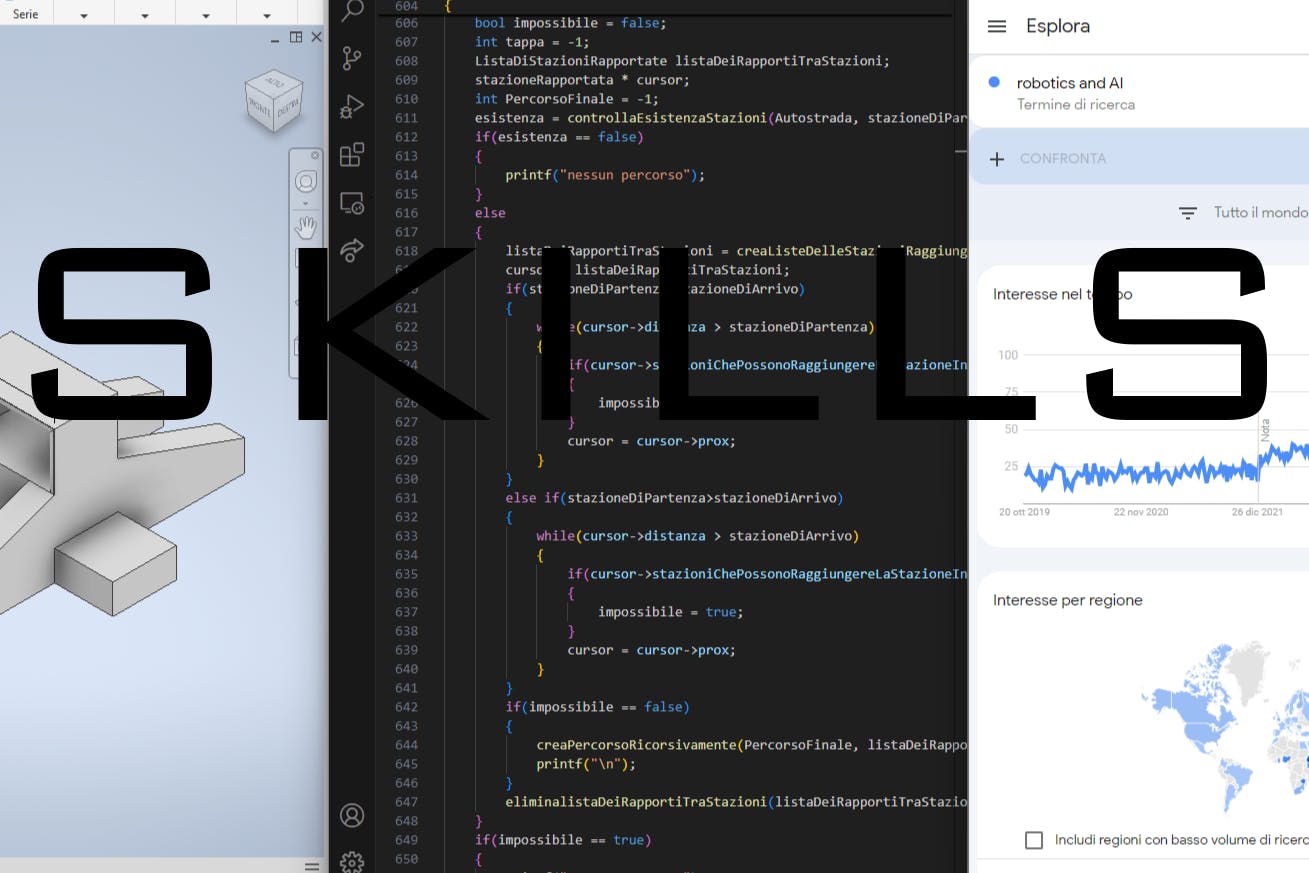Click the ViewCube in the 3D viewport
The width and height of the screenshot is (1309, 873).
tap(272, 101)
